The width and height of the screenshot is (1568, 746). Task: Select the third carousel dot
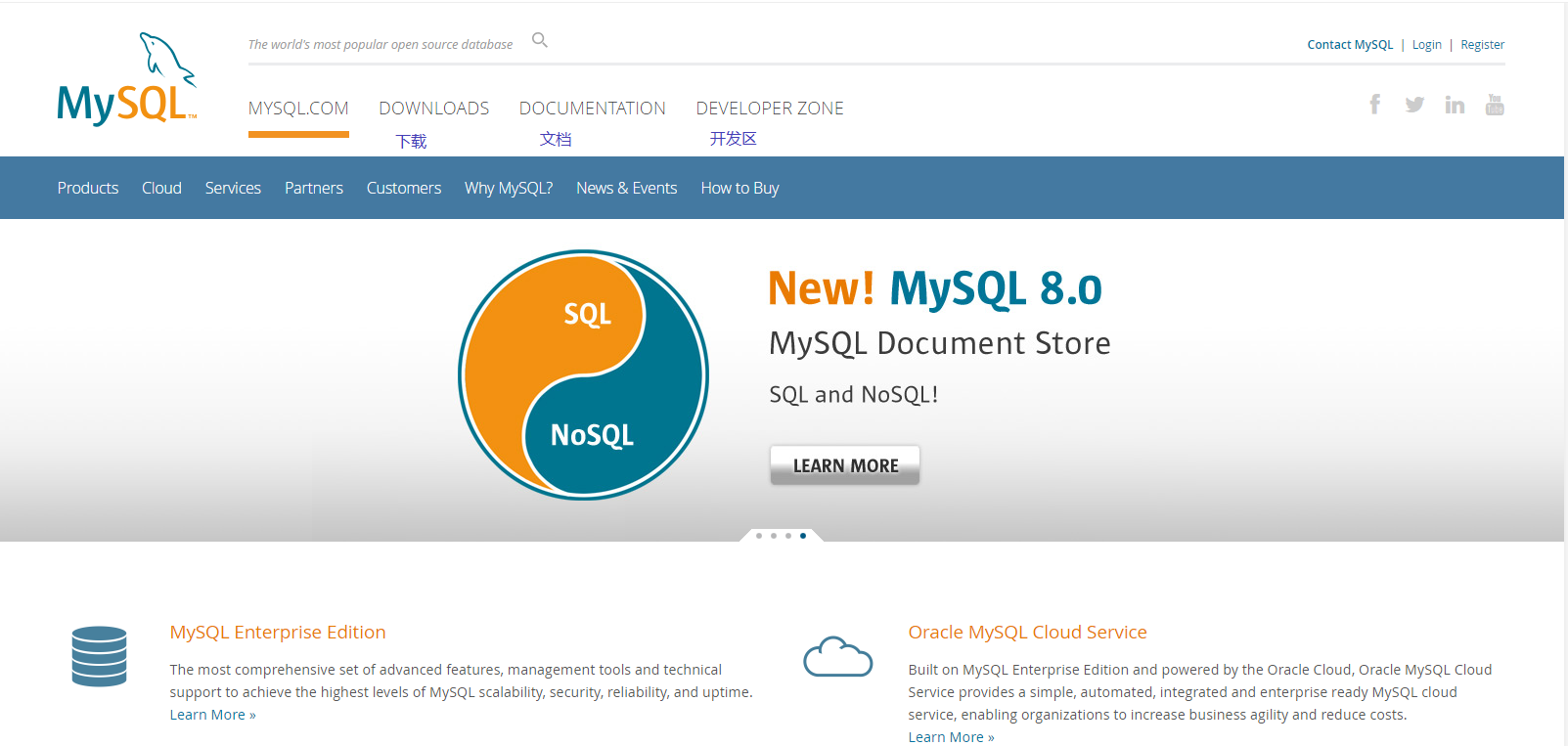pos(788,536)
